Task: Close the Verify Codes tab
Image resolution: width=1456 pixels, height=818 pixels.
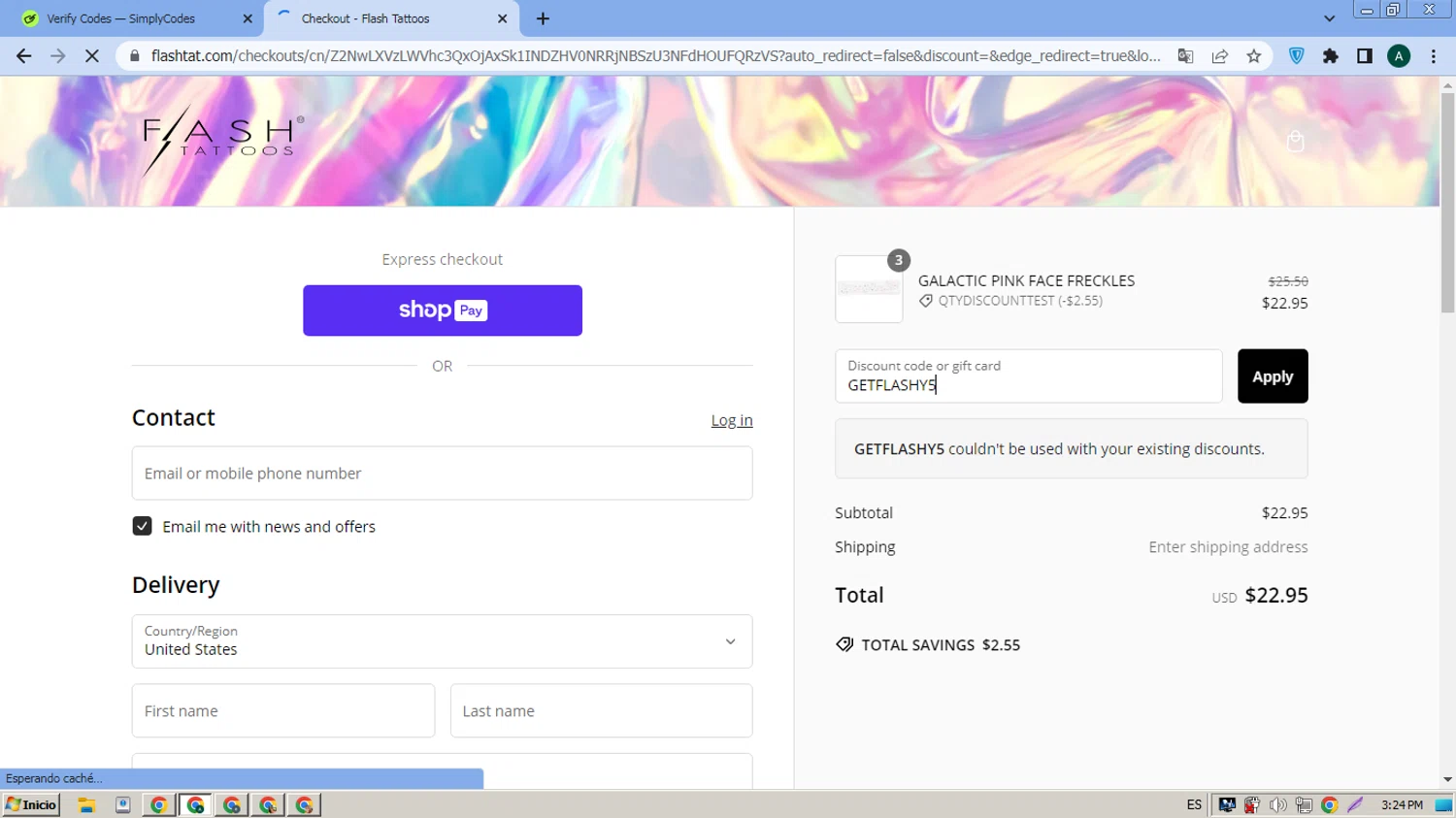Action: point(248,18)
